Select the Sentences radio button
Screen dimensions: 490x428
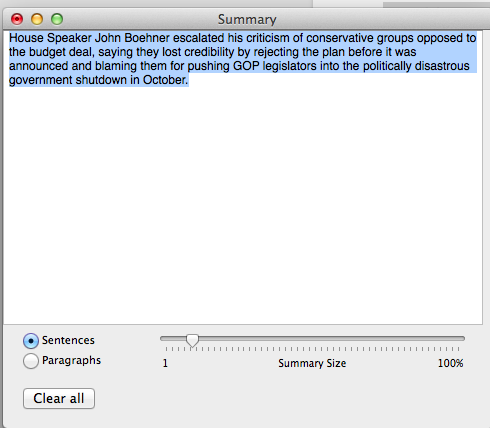pos(31,341)
